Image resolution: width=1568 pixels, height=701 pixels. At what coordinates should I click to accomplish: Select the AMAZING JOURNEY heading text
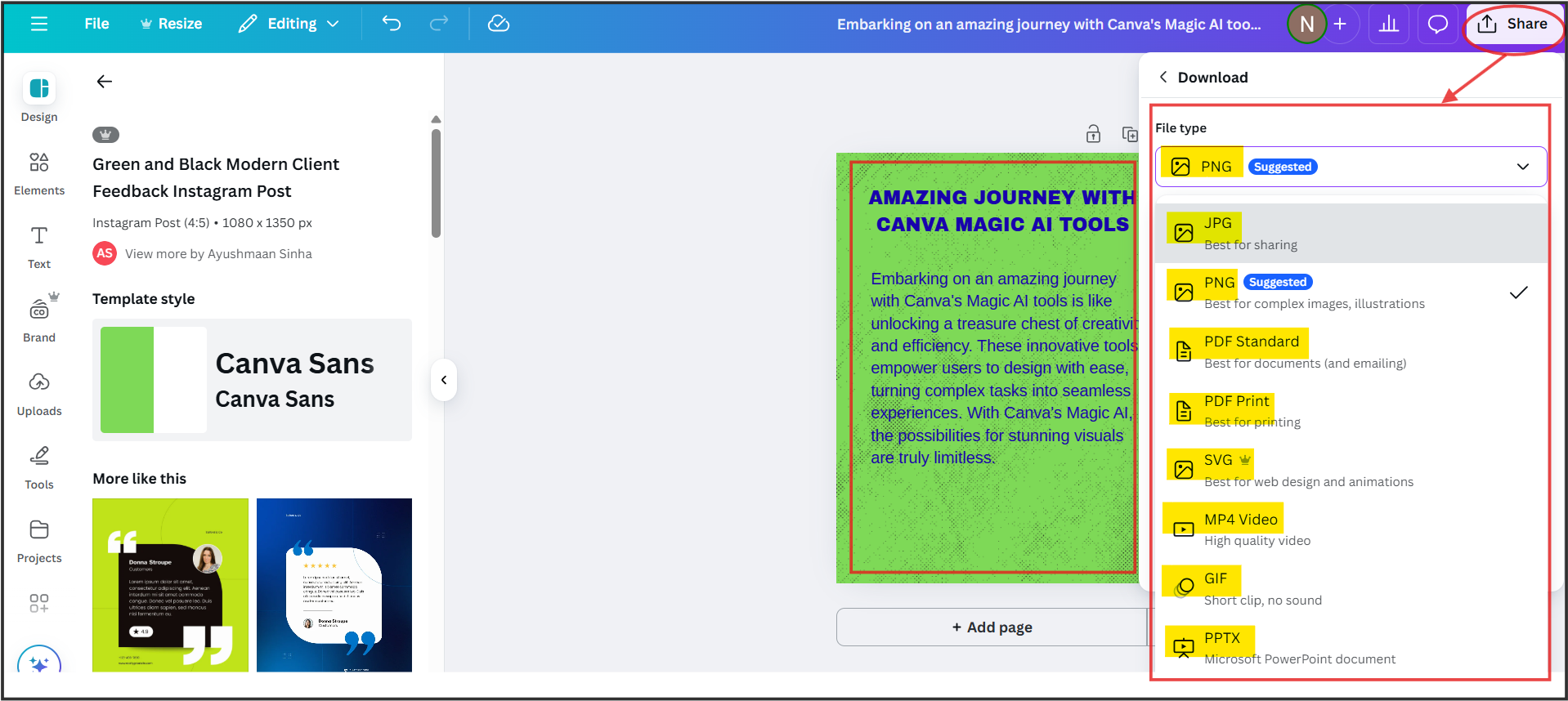1002,211
